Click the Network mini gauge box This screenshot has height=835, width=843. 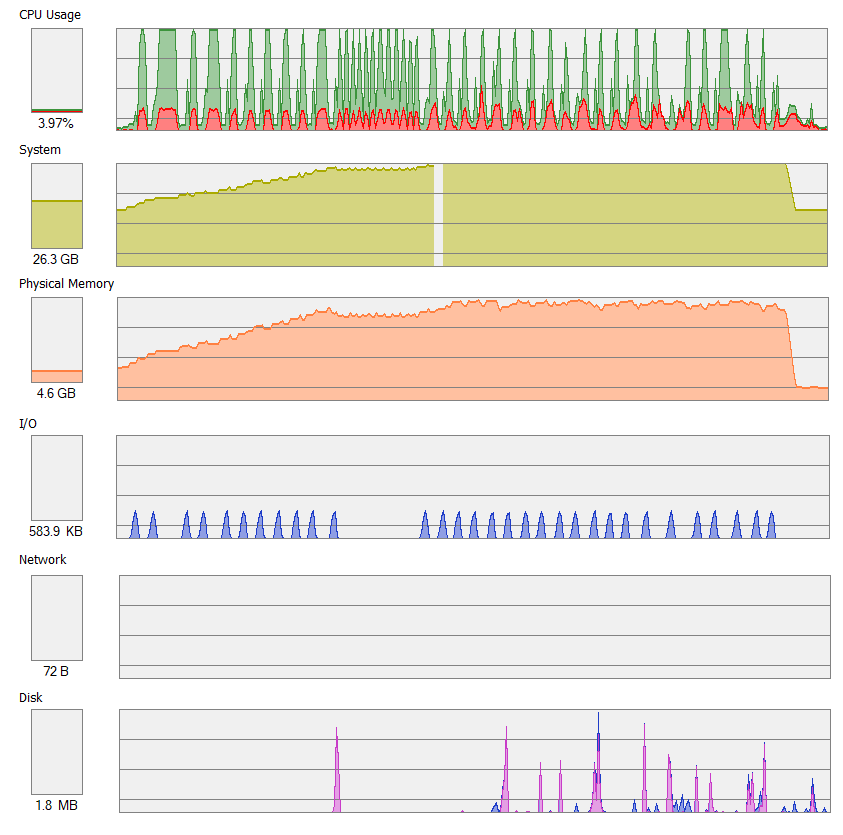click(x=57, y=617)
